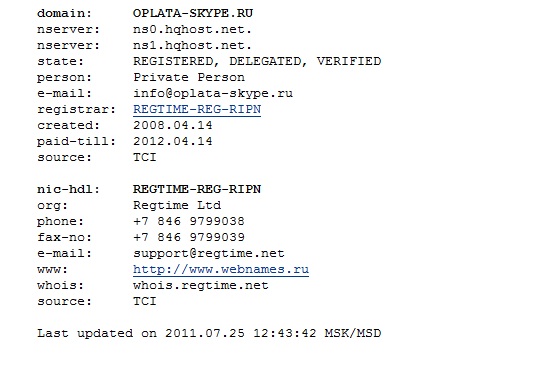Click the REGISTERED, DELEGATED, VERIFIED state text
This screenshot has width=533, height=371.
point(257,62)
